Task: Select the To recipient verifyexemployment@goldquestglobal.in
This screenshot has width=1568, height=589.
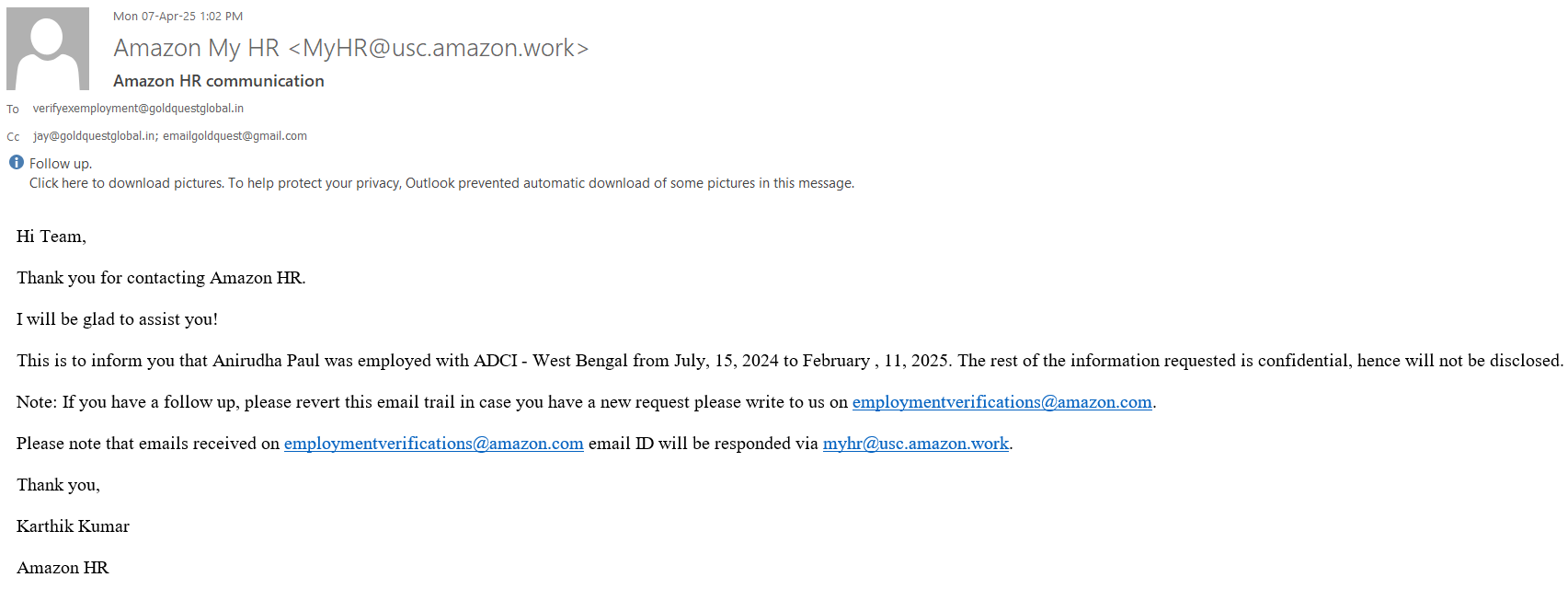Action: (138, 109)
